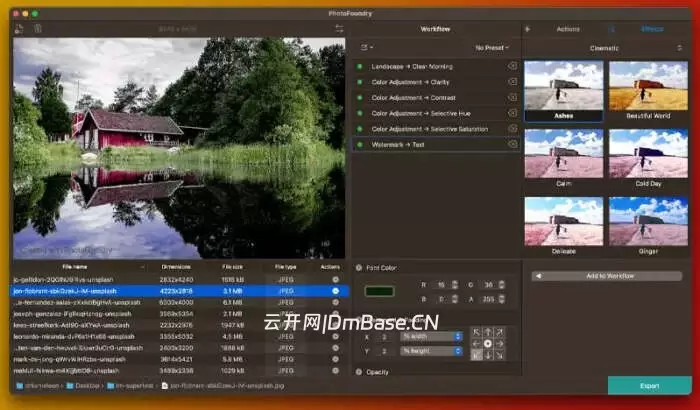Viewport: 700px width, 410px height.
Task: Remove the Color Adjustment Clarity step
Action: (512, 82)
